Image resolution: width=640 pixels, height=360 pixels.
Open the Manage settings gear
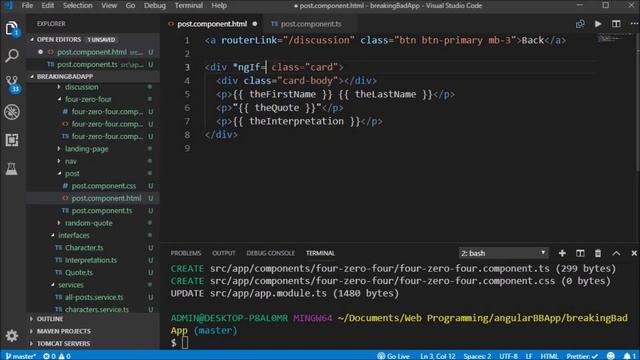[12, 336]
